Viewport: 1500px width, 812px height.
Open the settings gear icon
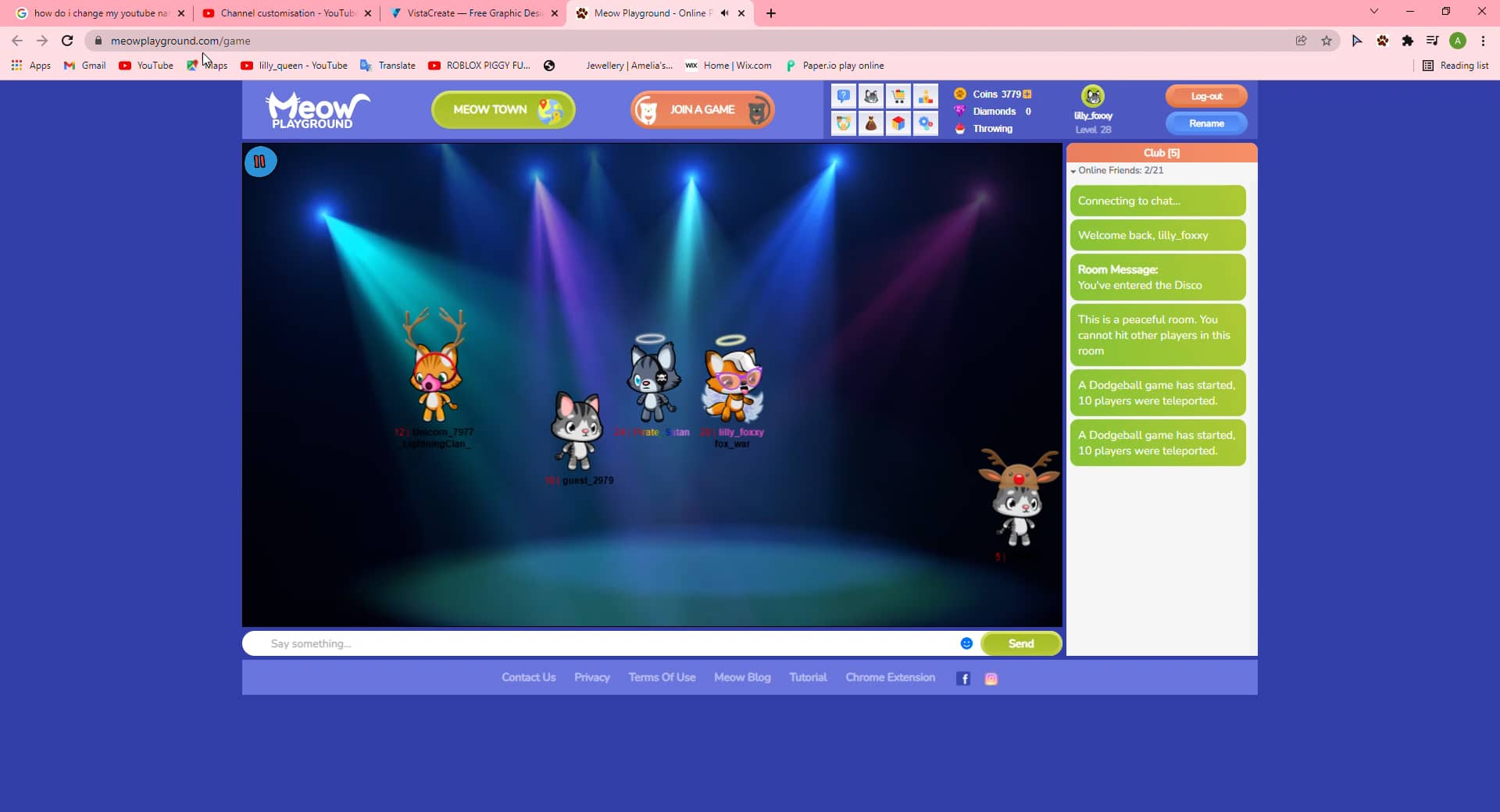tap(926, 123)
